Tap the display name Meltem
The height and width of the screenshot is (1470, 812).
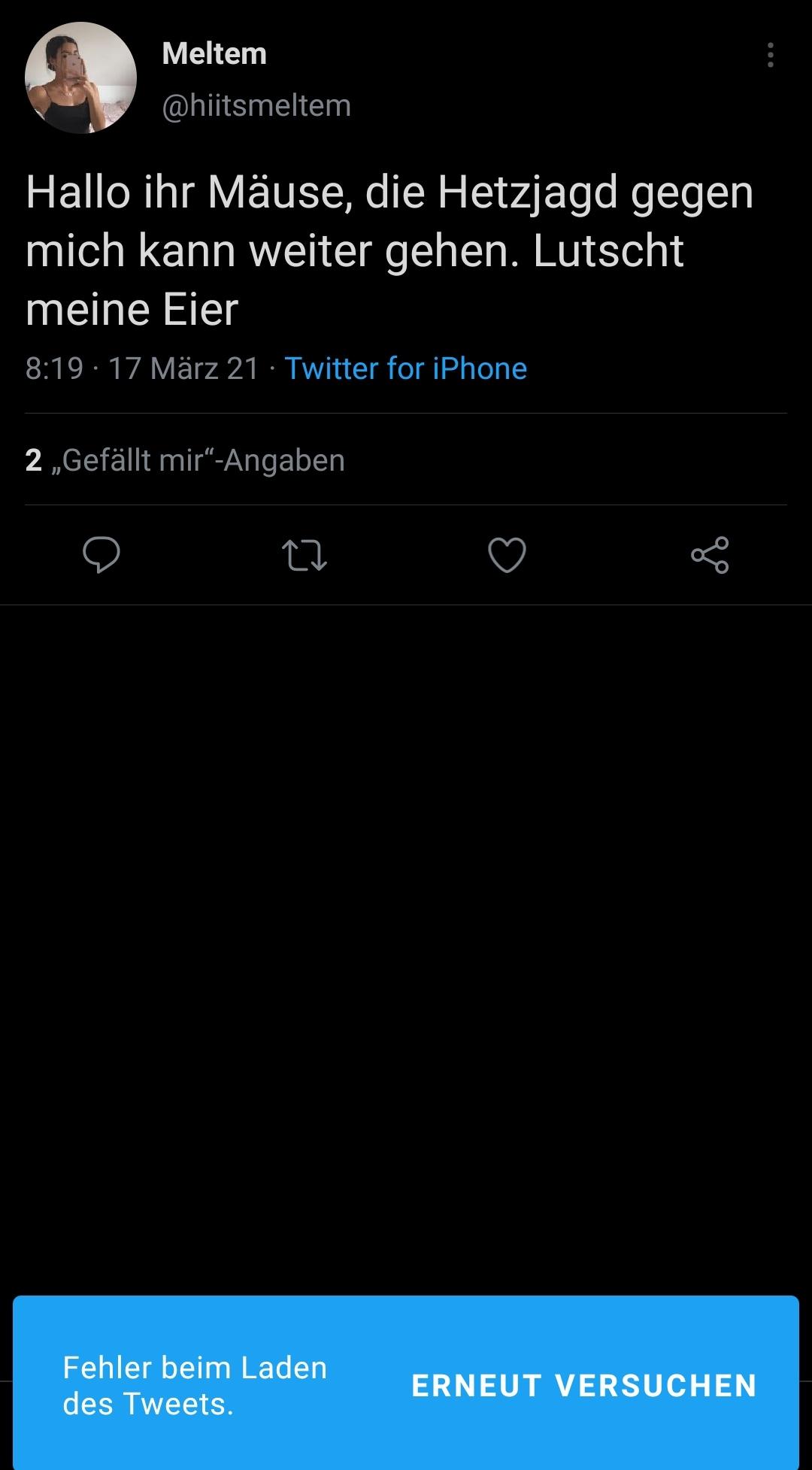pos(214,53)
